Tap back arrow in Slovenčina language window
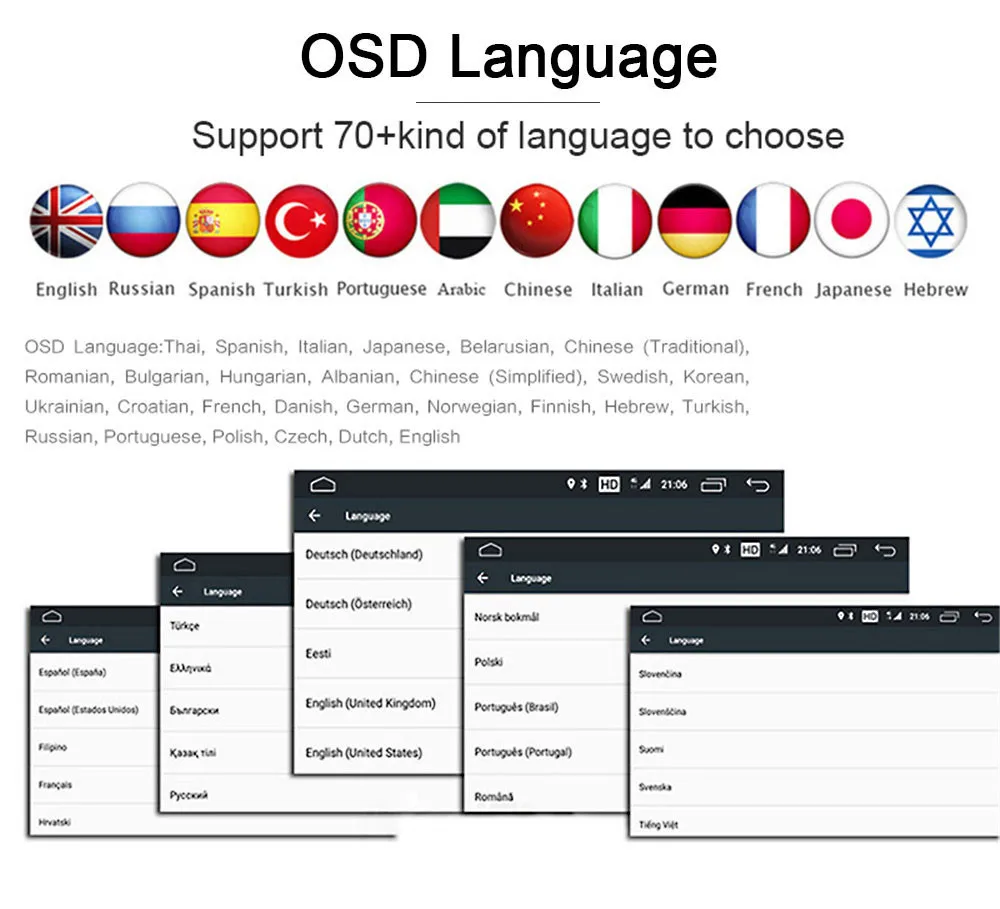Viewport: 1000px width, 909px height. click(646, 640)
